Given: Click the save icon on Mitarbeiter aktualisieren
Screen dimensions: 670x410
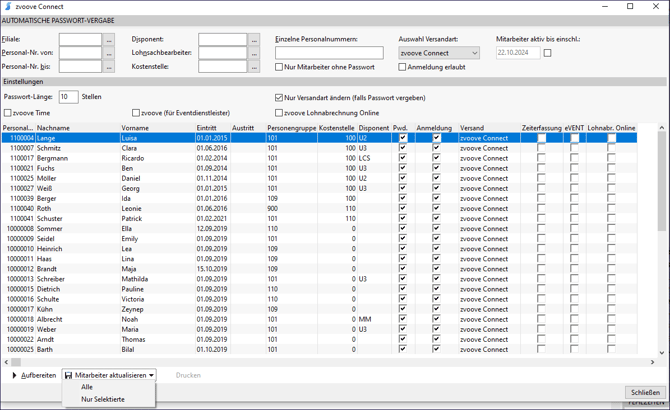Looking at the screenshot, I should (x=68, y=375).
